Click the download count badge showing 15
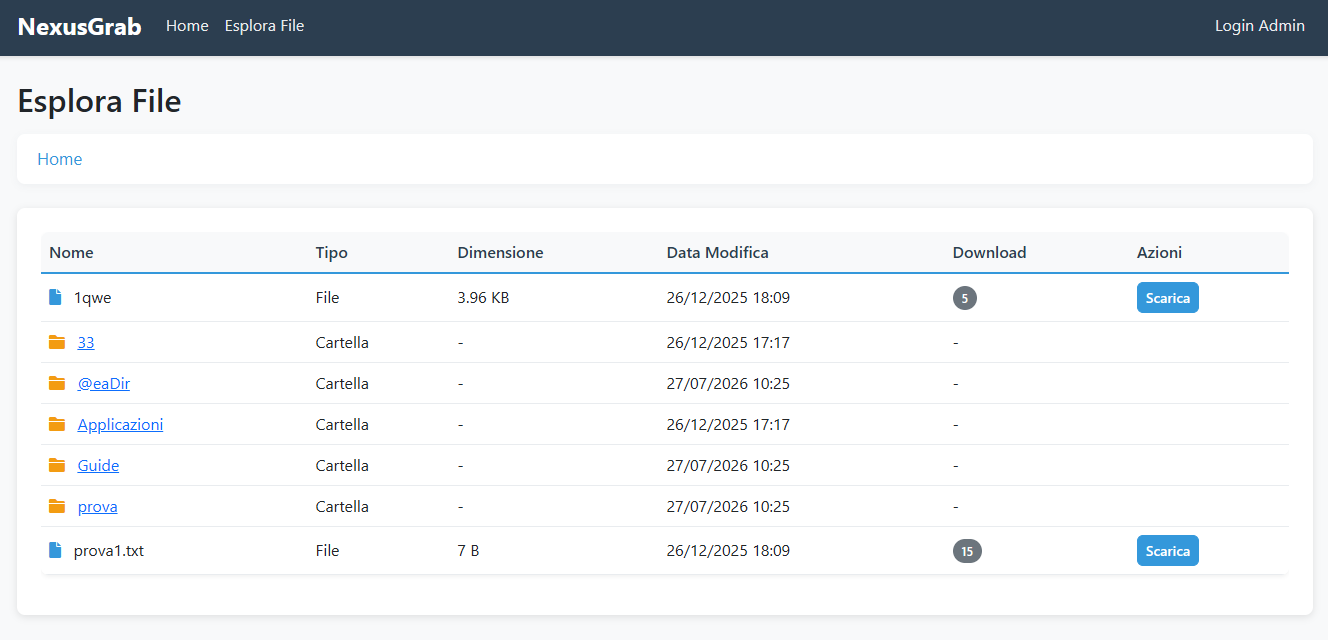This screenshot has height=640, width=1328. pyautogui.click(x=967, y=550)
